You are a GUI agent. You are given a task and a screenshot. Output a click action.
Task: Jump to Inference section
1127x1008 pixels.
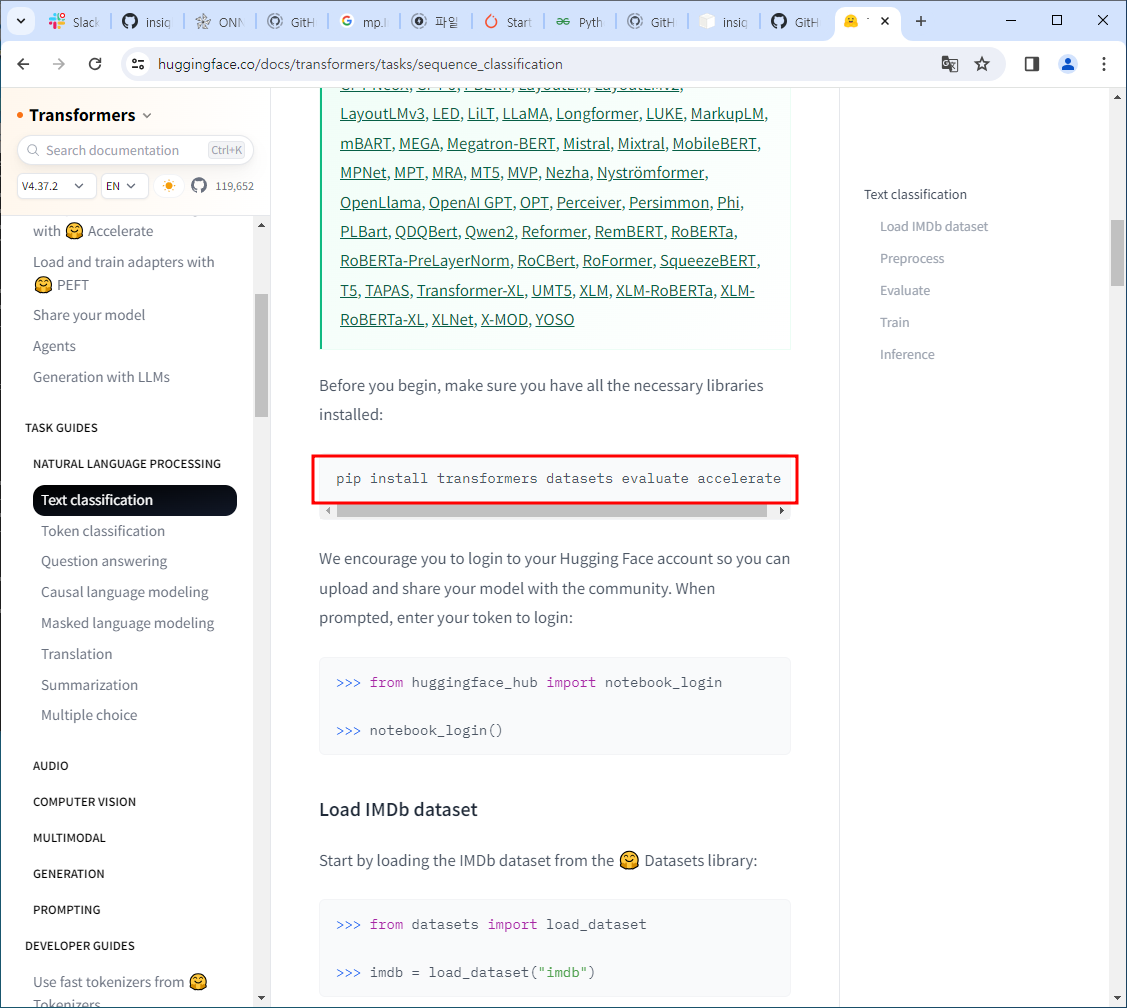(906, 354)
